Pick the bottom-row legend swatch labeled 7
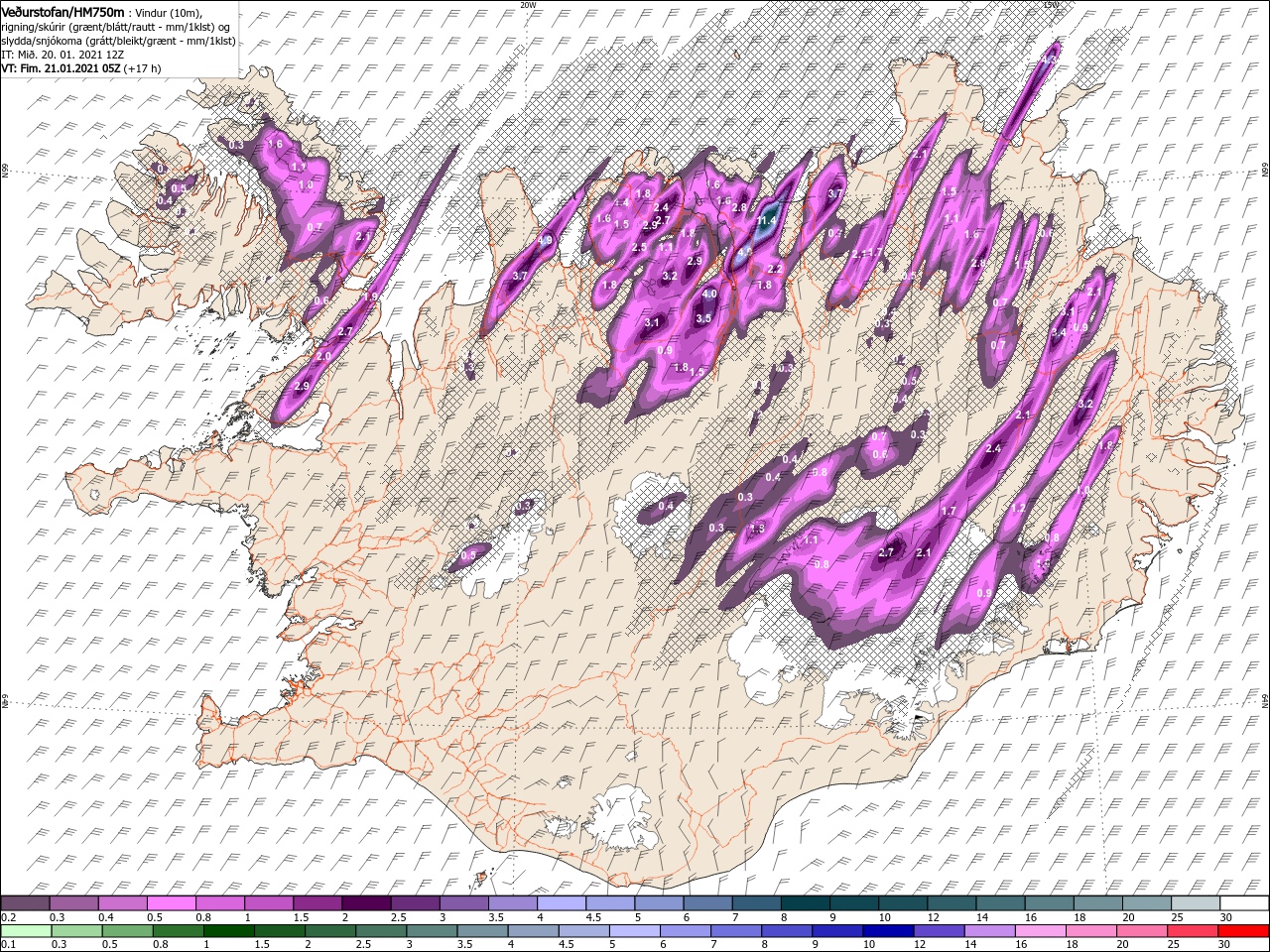Viewport: 1270px width, 952px height. 735,931
